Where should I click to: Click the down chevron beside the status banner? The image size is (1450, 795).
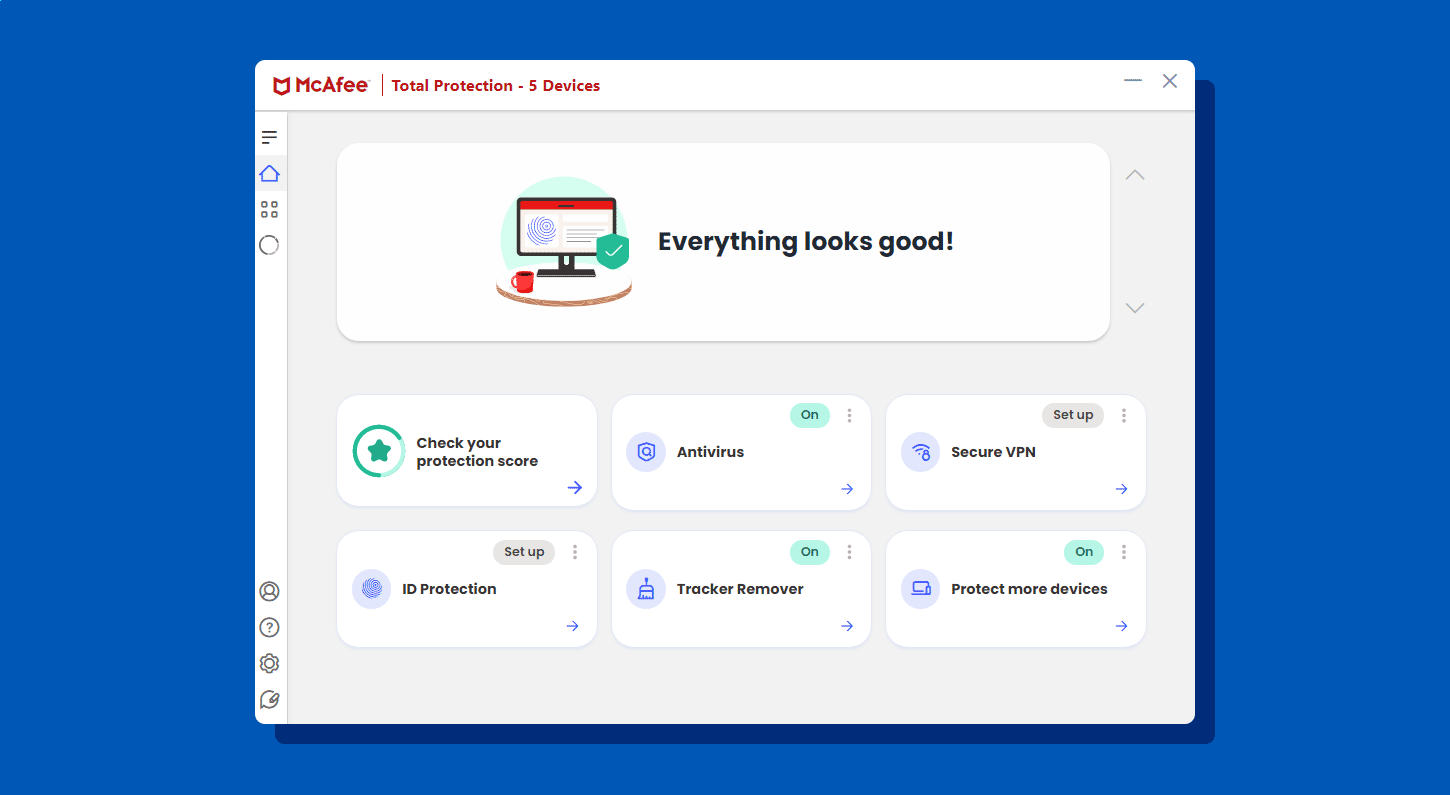pyautogui.click(x=1134, y=307)
